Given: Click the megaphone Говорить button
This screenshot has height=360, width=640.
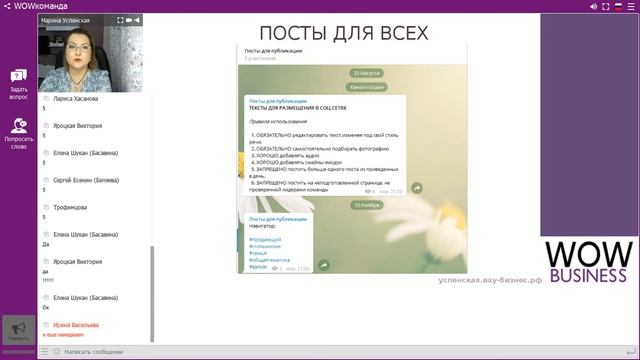Looking at the screenshot, I should pyautogui.click(x=19, y=330).
